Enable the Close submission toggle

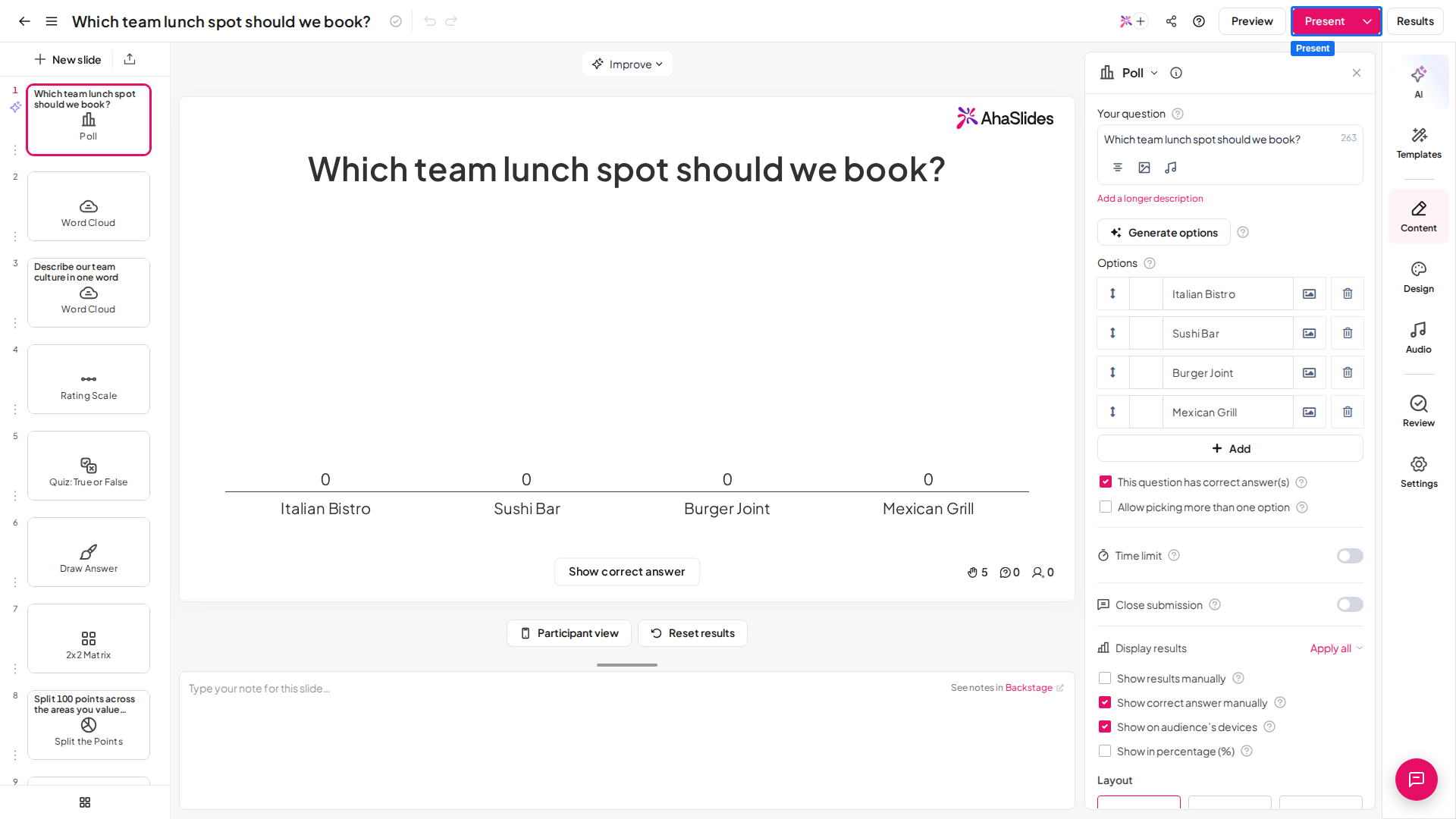(1350, 604)
